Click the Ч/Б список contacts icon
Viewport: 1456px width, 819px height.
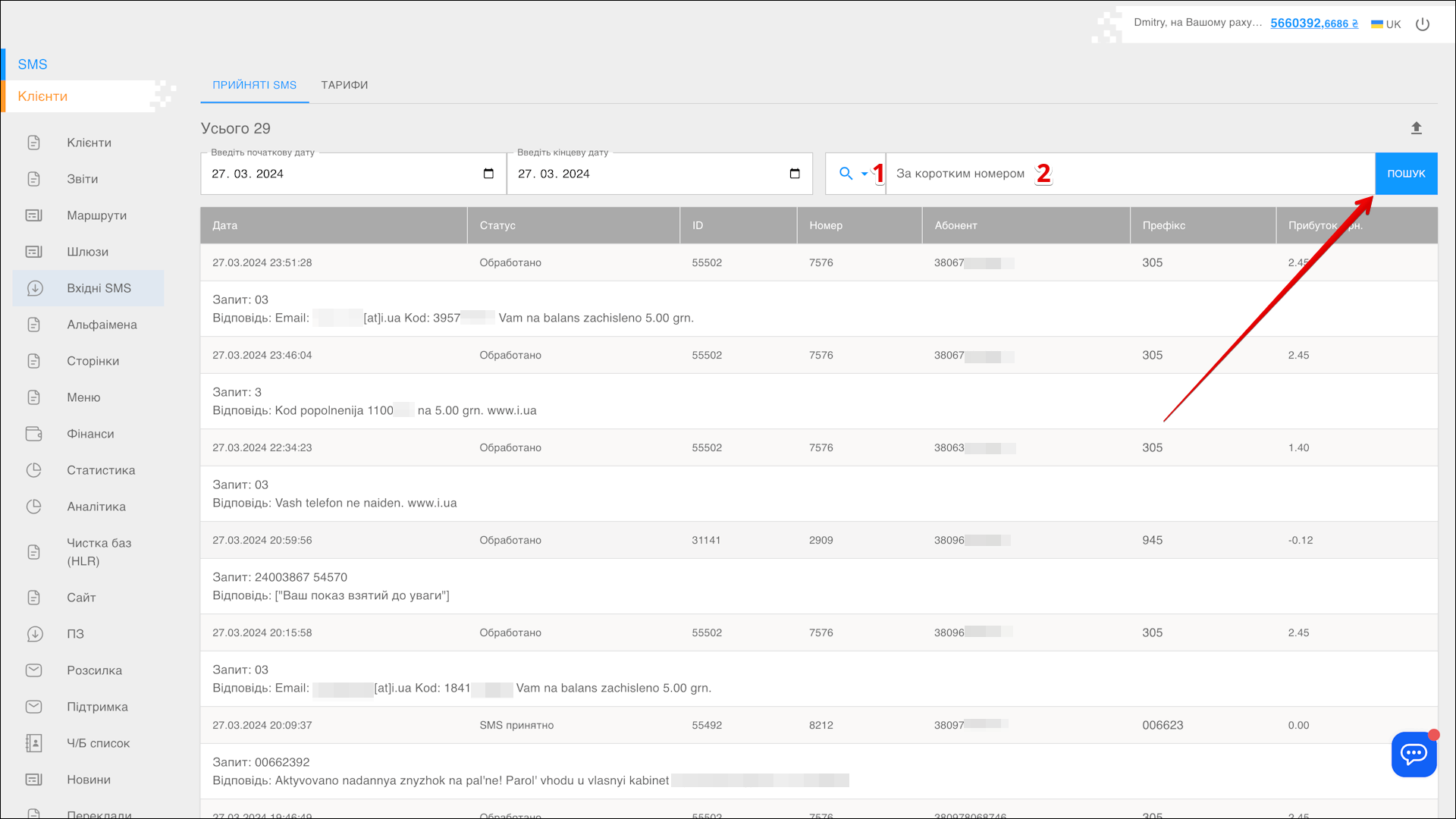(x=34, y=743)
